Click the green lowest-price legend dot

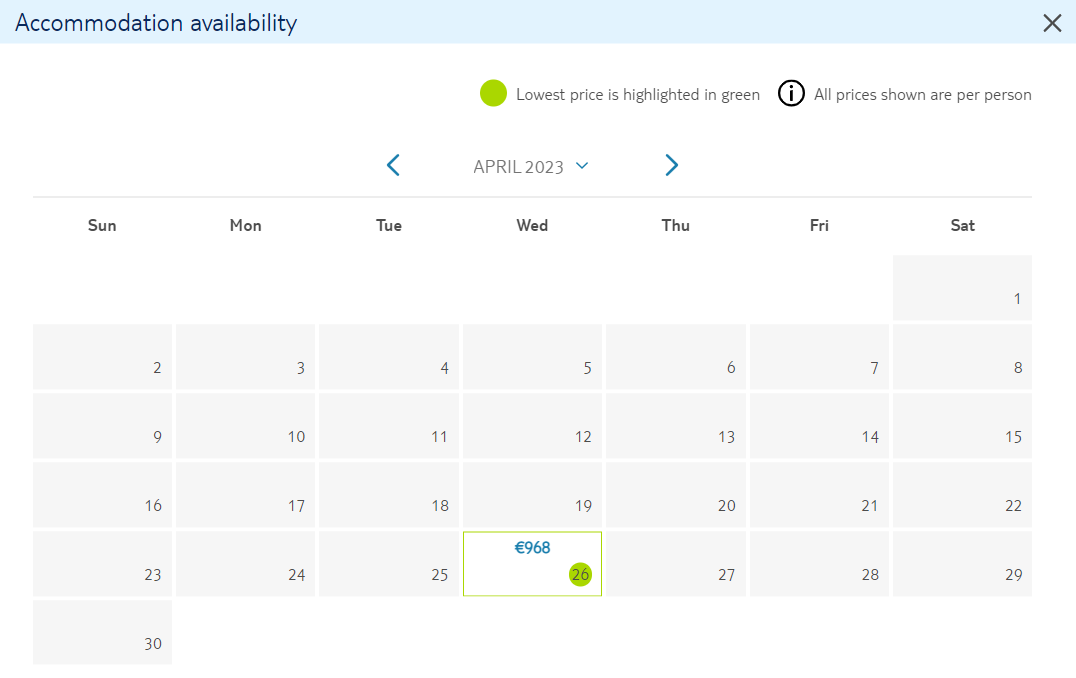click(x=493, y=93)
